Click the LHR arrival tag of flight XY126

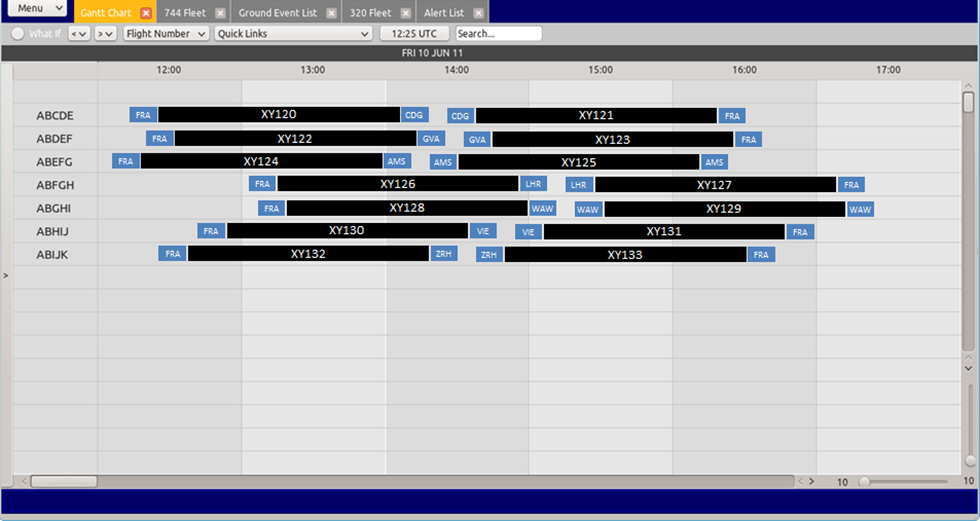(533, 184)
